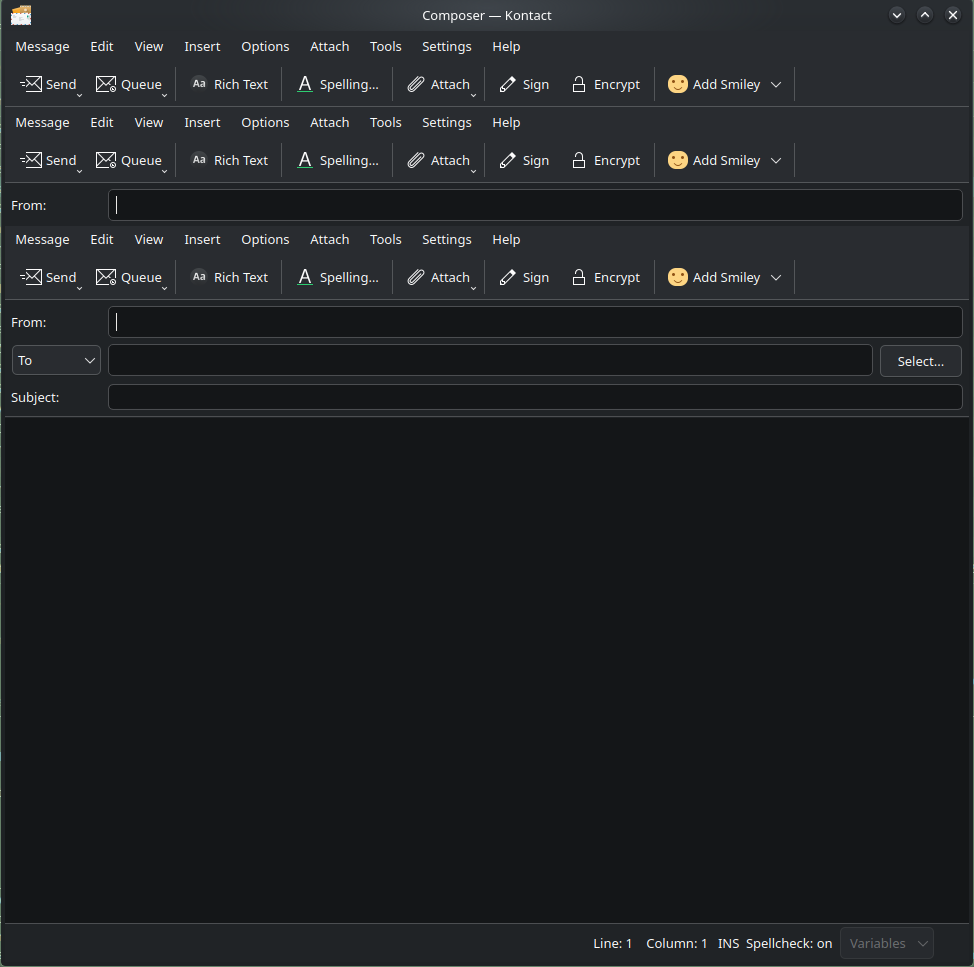The height and width of the screenshot is (967, 974).
Task: Click the Select... recipients button
Action: pyautogui.click(x=920, y=361)
